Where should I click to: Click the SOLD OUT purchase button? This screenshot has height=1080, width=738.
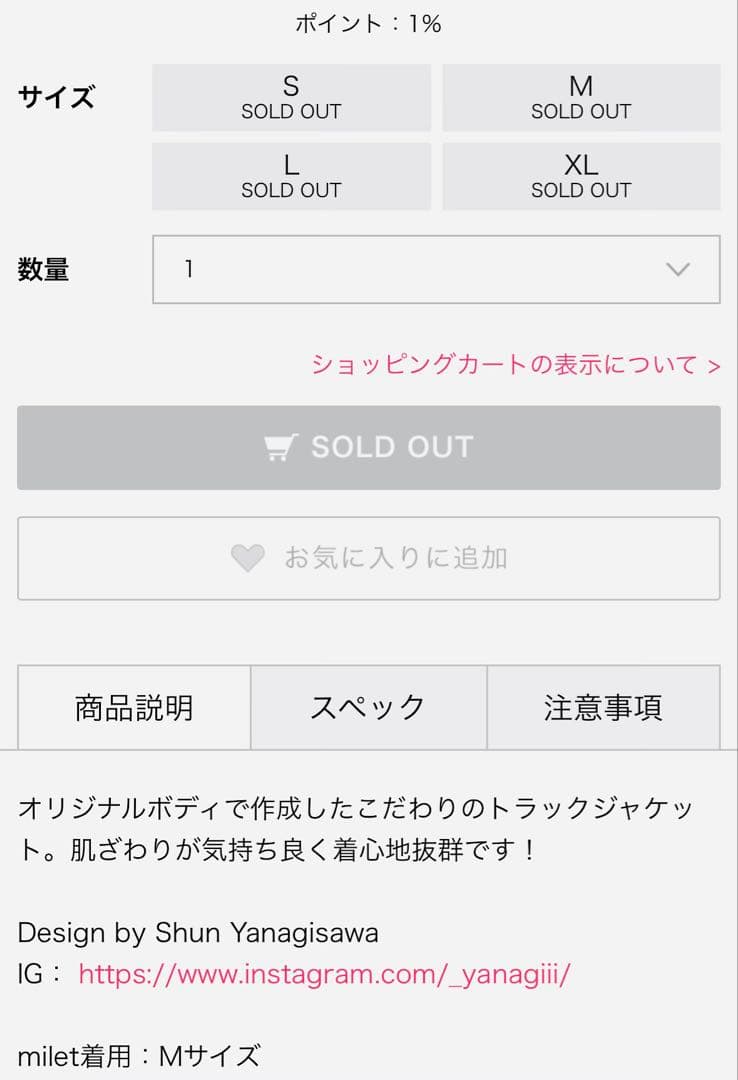click(369, 446)
